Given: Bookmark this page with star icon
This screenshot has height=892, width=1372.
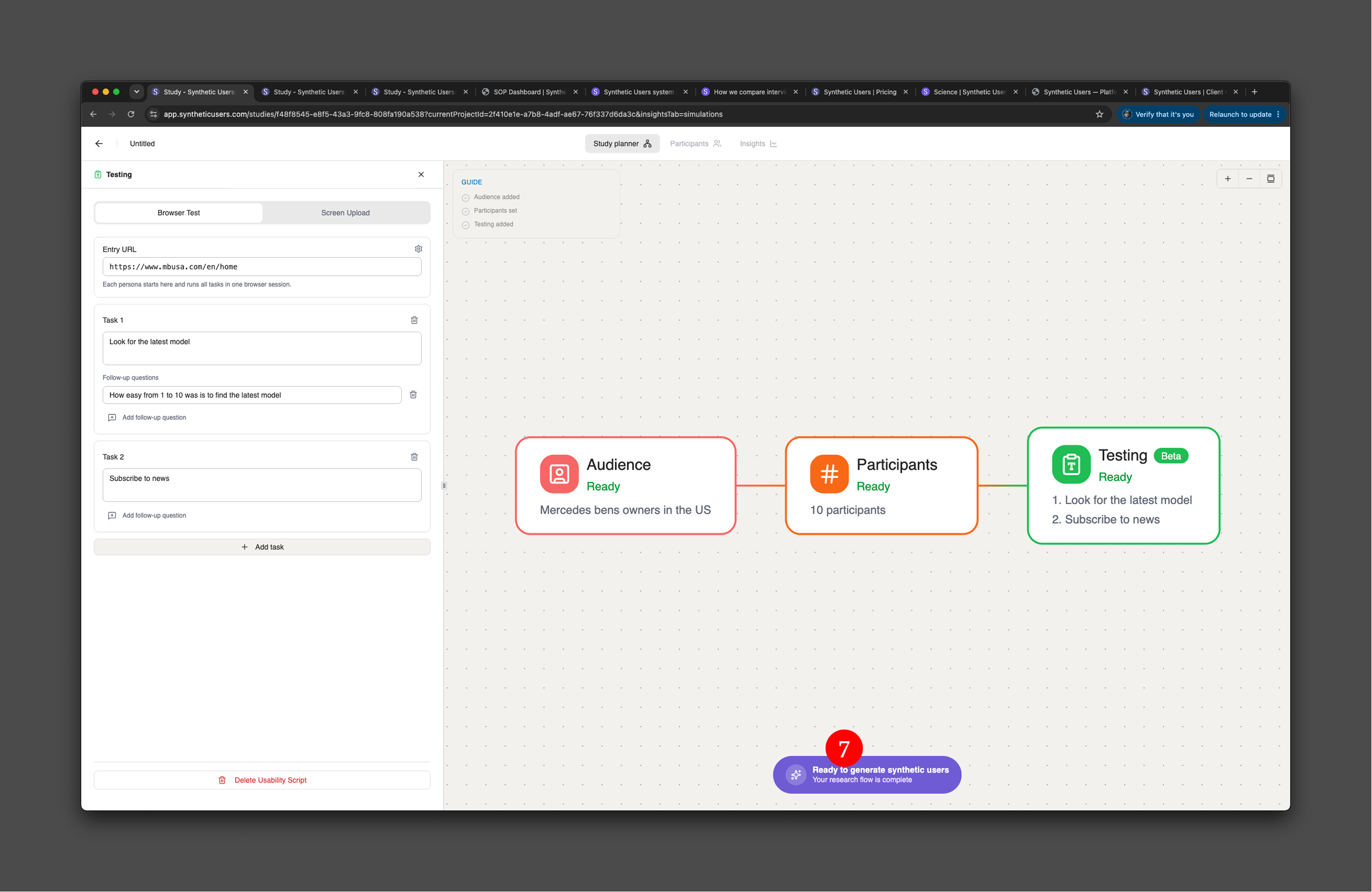Looking at the screenshot, I should [1099, 114].
